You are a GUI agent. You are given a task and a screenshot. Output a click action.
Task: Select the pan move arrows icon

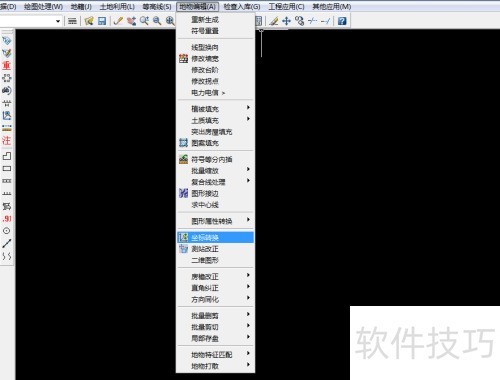pyautogui.click(x=286, y=21)
